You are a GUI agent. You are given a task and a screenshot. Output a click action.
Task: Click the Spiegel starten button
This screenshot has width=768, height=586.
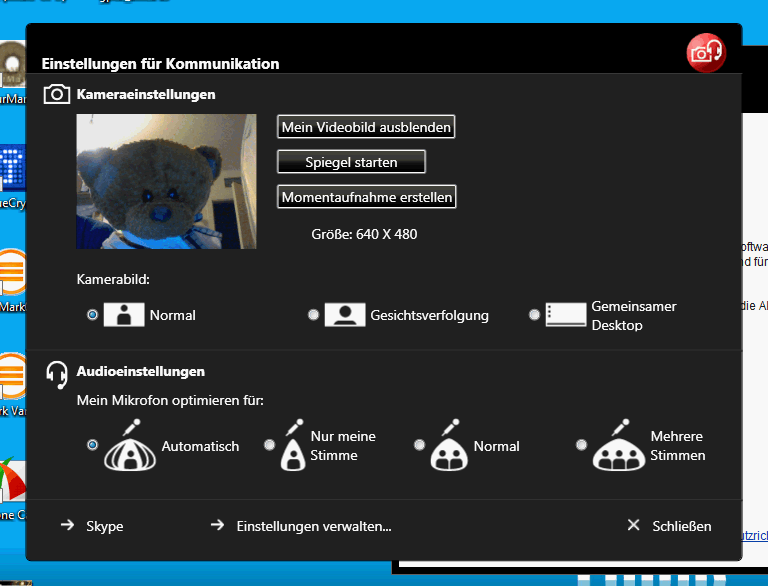tap(351, 162)
